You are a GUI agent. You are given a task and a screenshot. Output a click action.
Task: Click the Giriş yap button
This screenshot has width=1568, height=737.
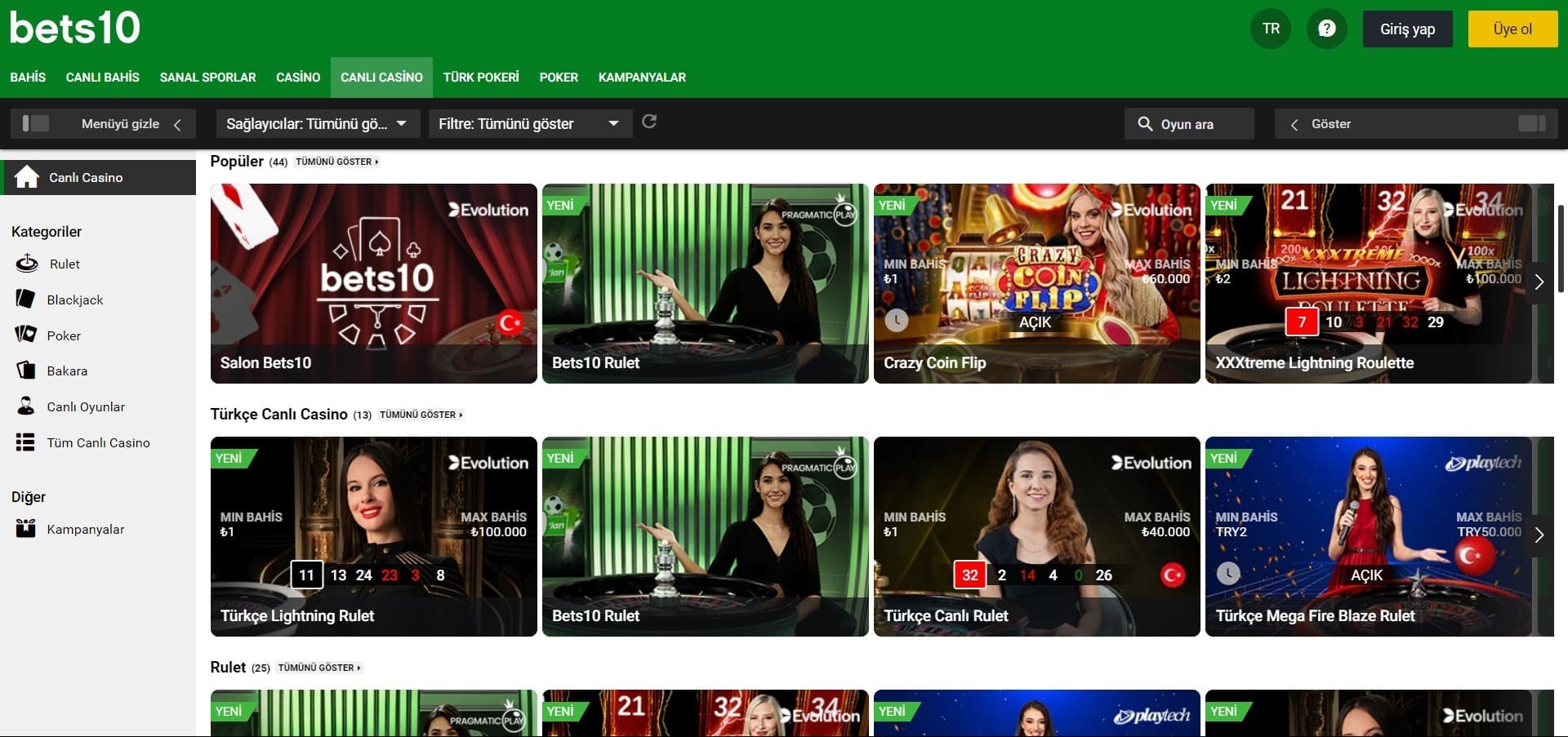pyautogui.click(x=1407, y=29)
